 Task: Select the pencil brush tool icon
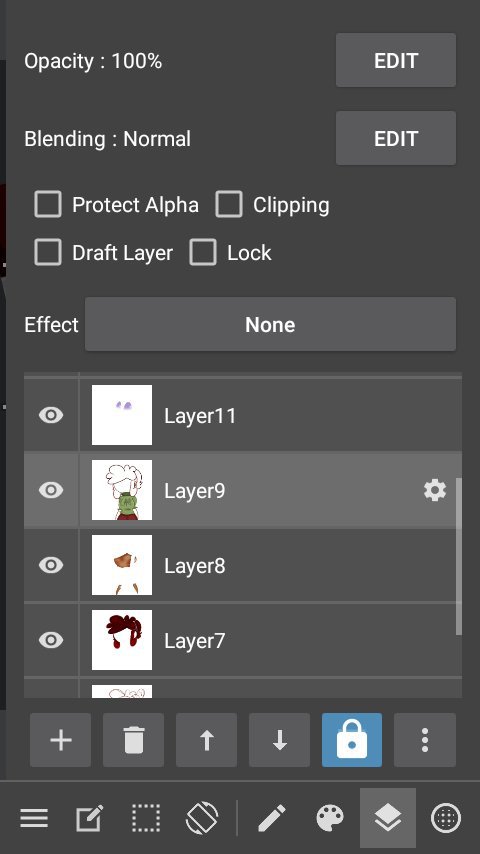point(272,818)
